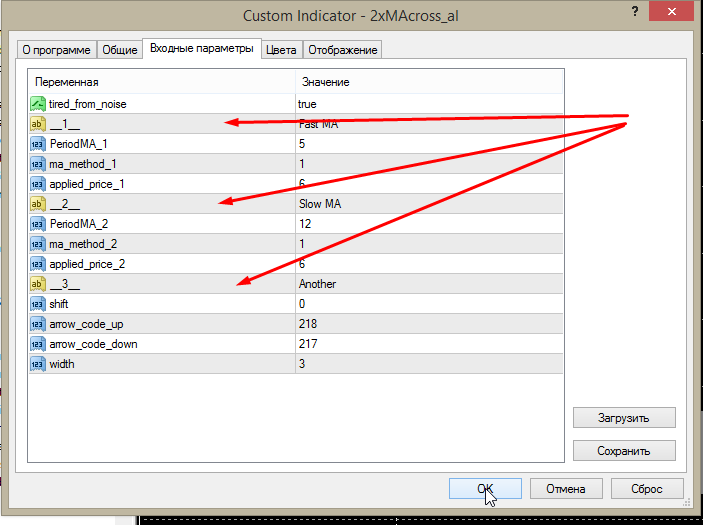
Task: Select the width variable name
Action: pyautogui.click(x=62, y=364)
